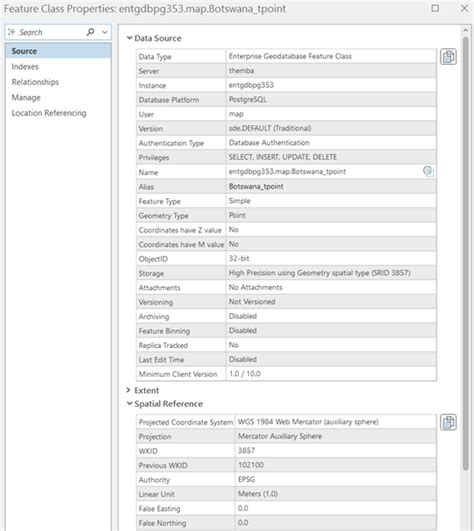Click the sparkle icon in search box
The height and width of the screenshot is (531, 474).
12,32
